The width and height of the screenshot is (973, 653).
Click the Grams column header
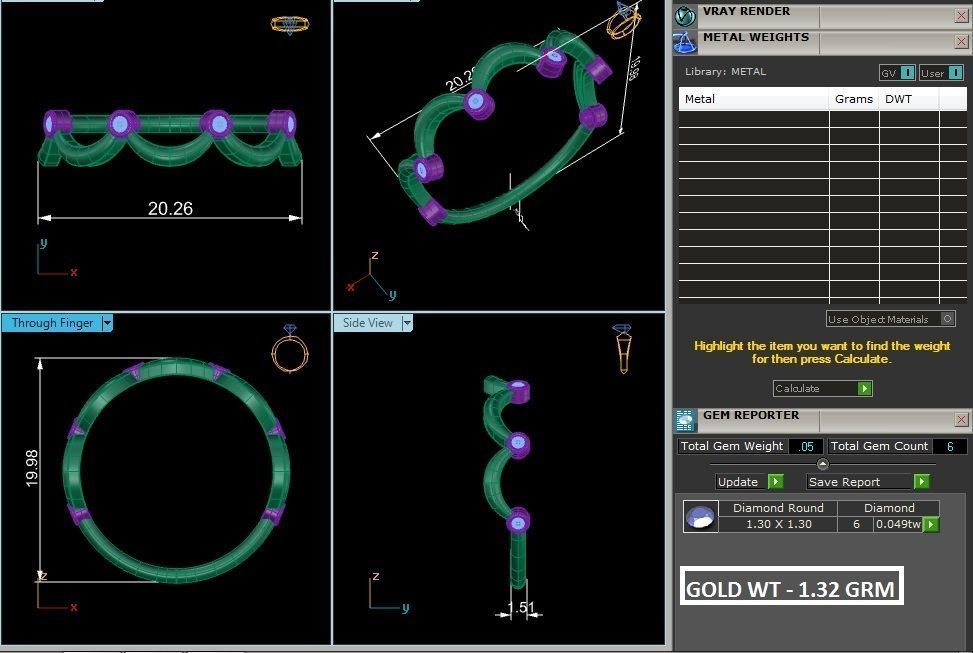click(x=853, y=99)
